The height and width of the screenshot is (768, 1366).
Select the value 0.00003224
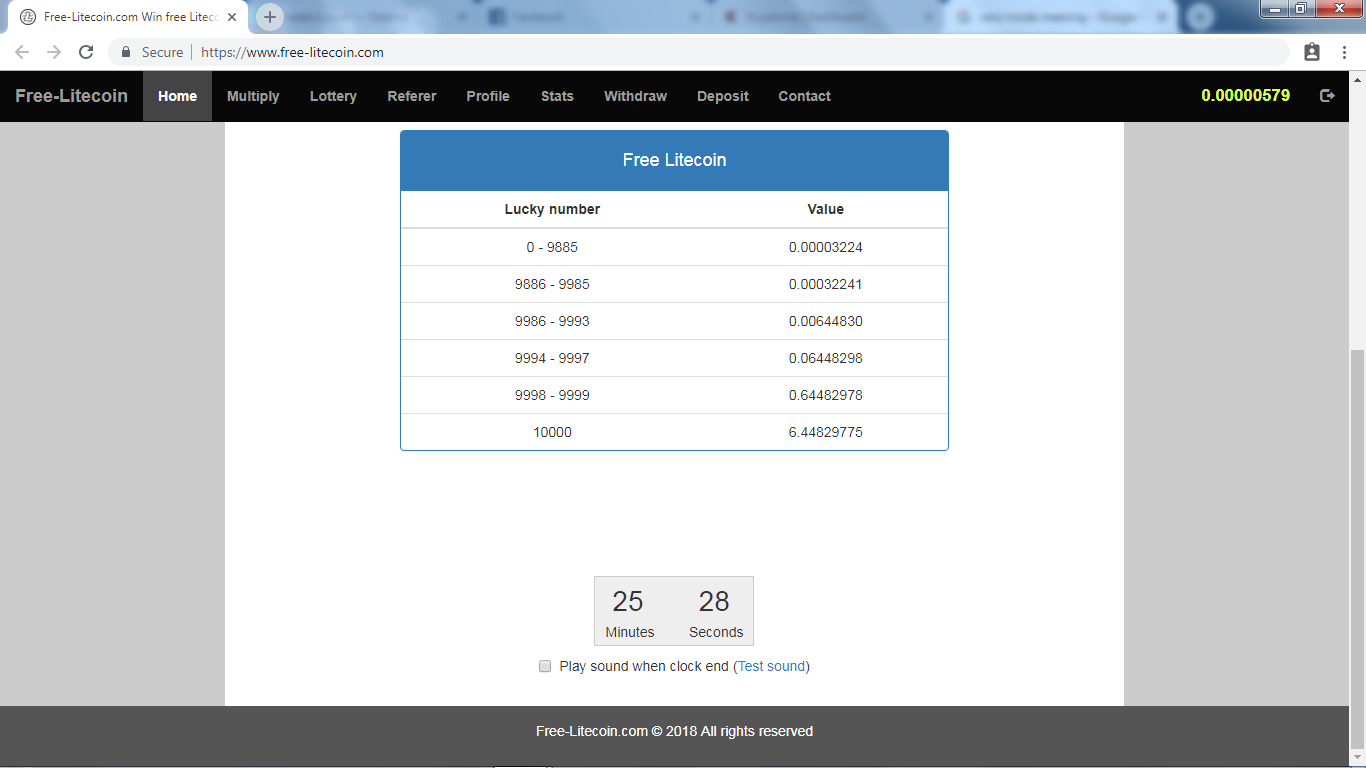tap(826, 247)
